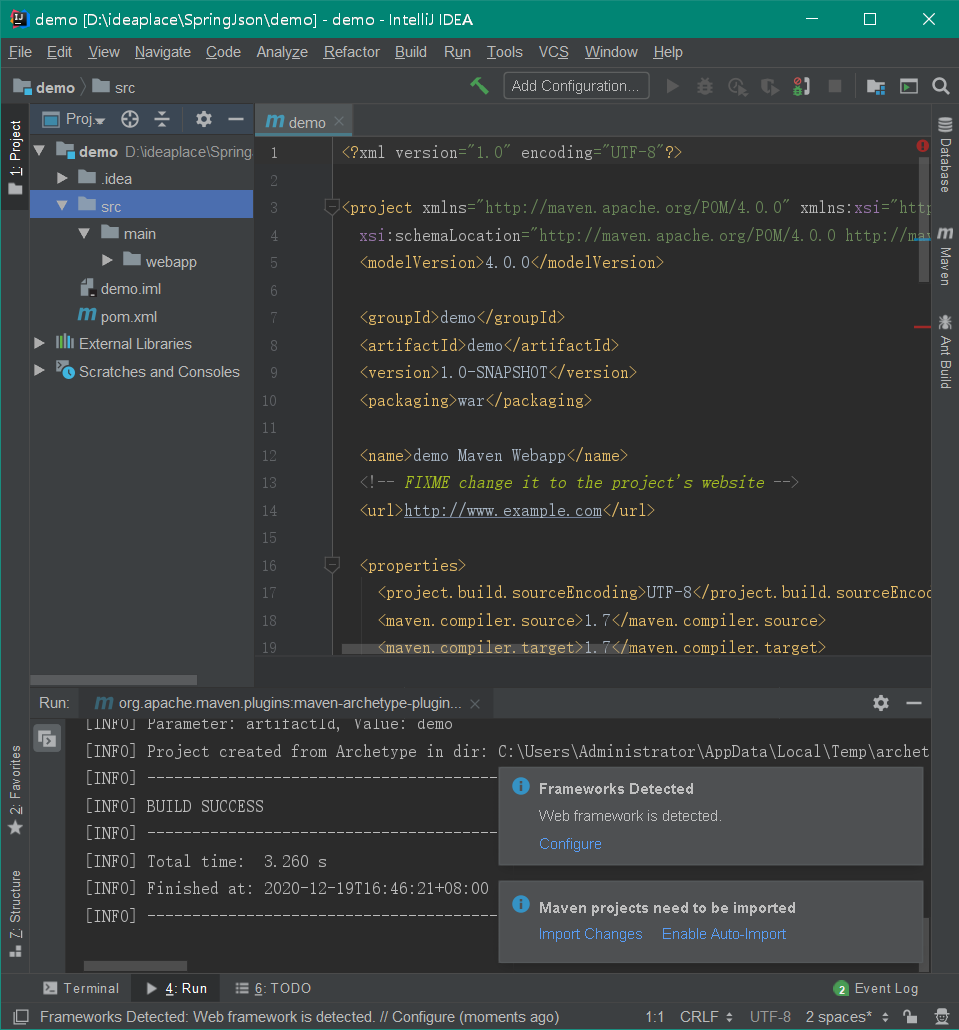959x1030 pixels.
Task: Hide the Run tool window
Action: (x=914, y=703)
